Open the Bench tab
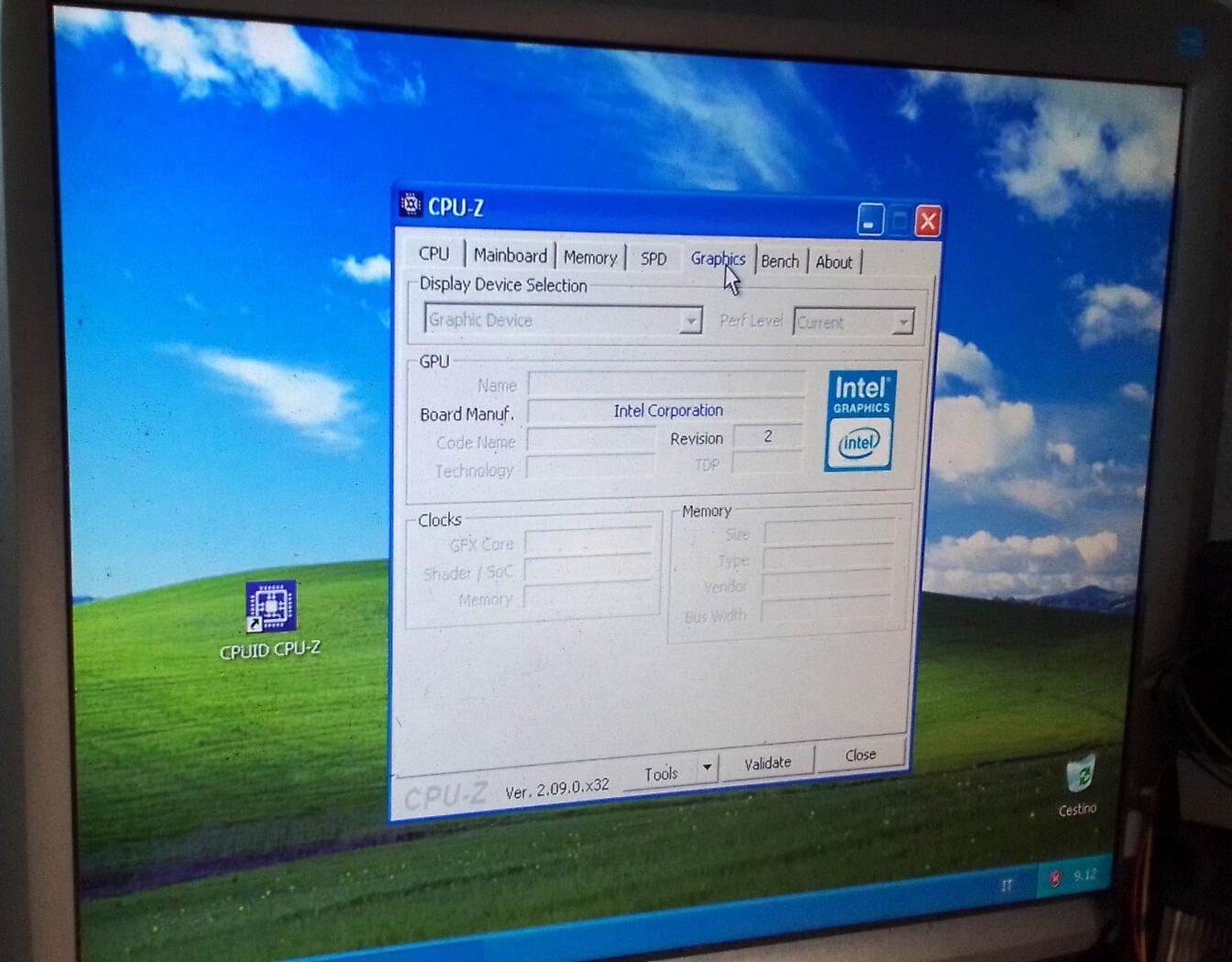 point(780,261)
